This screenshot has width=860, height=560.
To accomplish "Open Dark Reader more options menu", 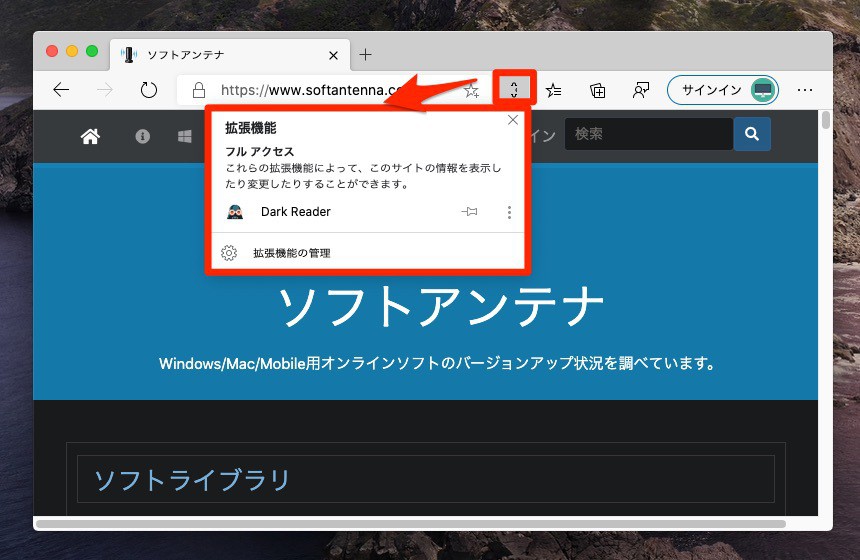I will coord(510,212).
